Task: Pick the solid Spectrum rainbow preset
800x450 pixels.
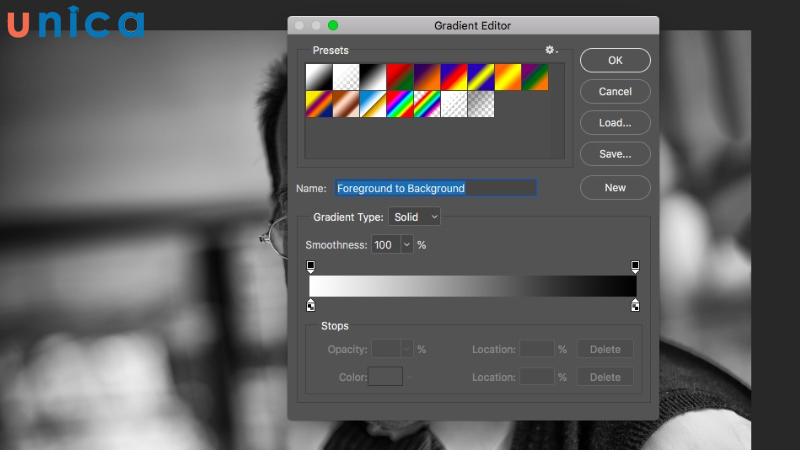Action: (x=400, y=104)
